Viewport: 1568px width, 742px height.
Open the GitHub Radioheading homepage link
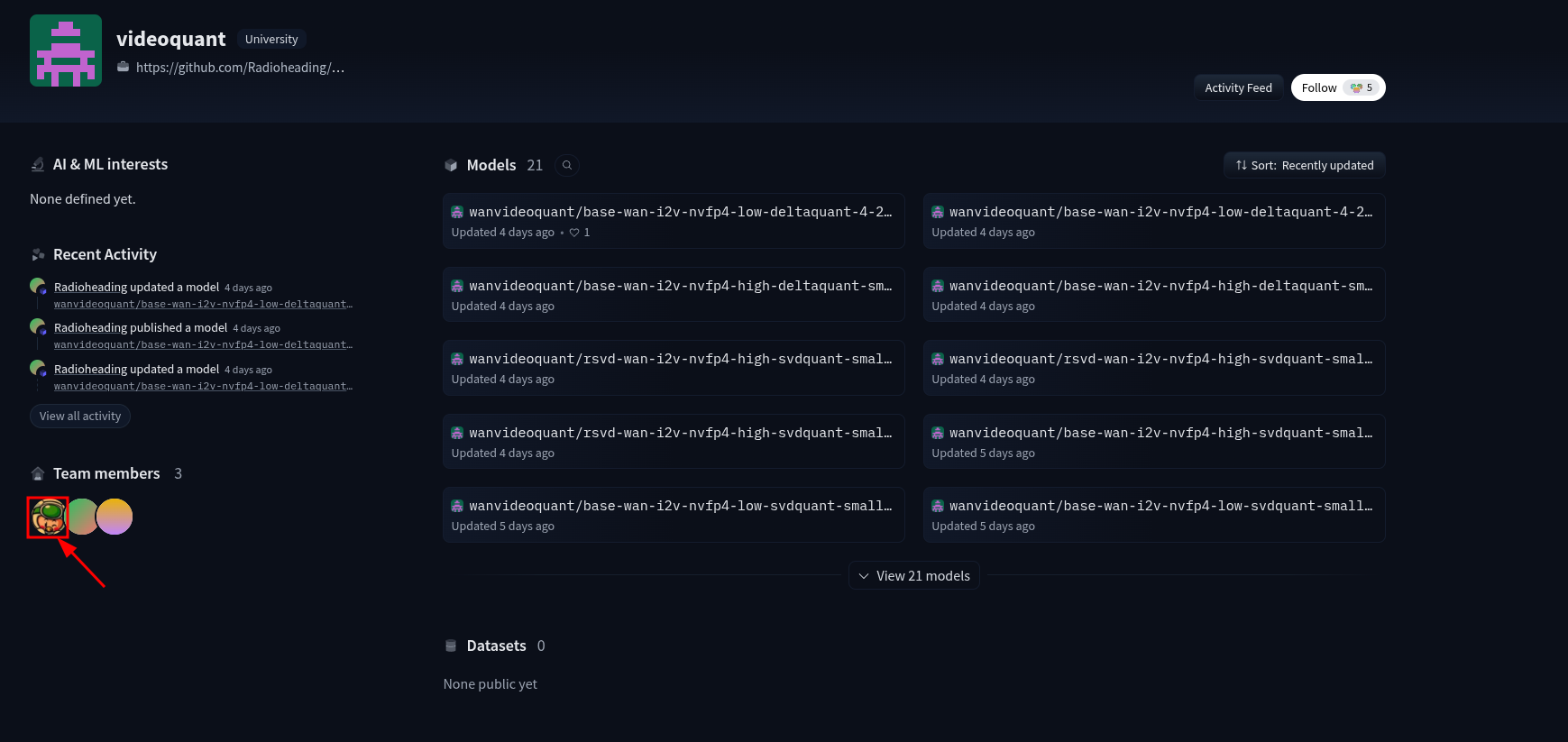(240, 68)
